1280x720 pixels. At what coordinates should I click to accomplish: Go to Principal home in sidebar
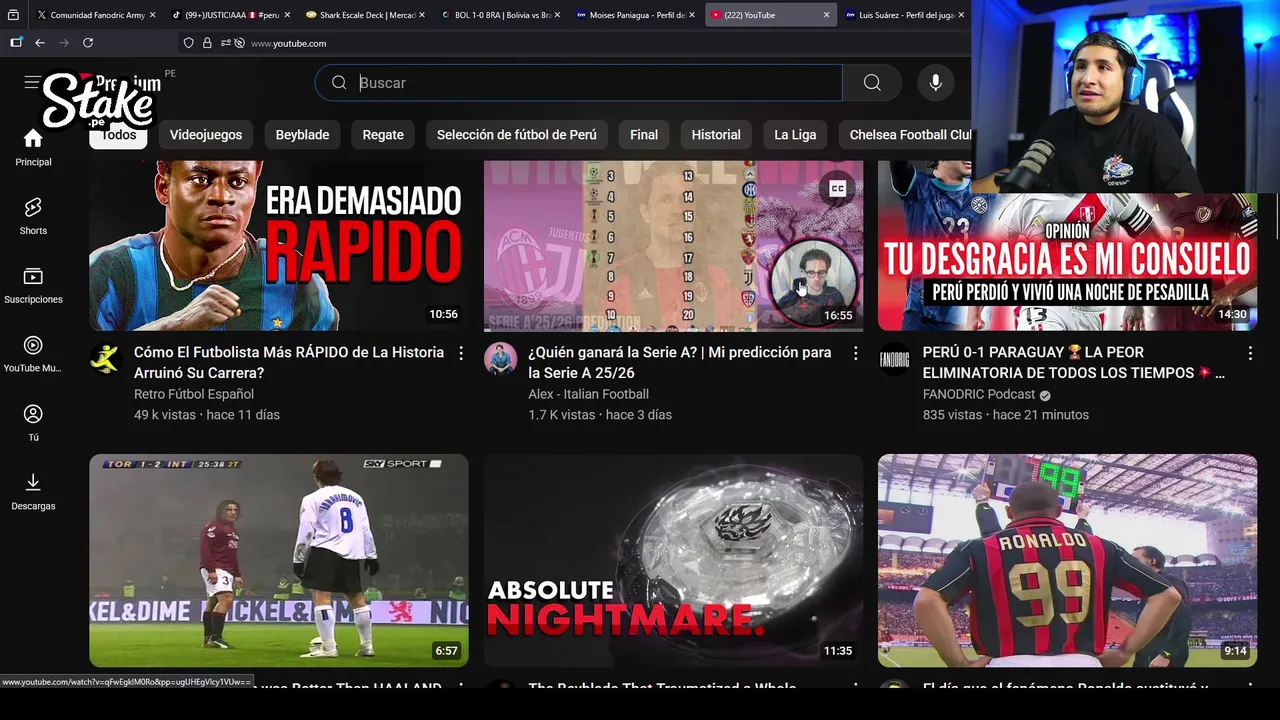click(33, 147)
